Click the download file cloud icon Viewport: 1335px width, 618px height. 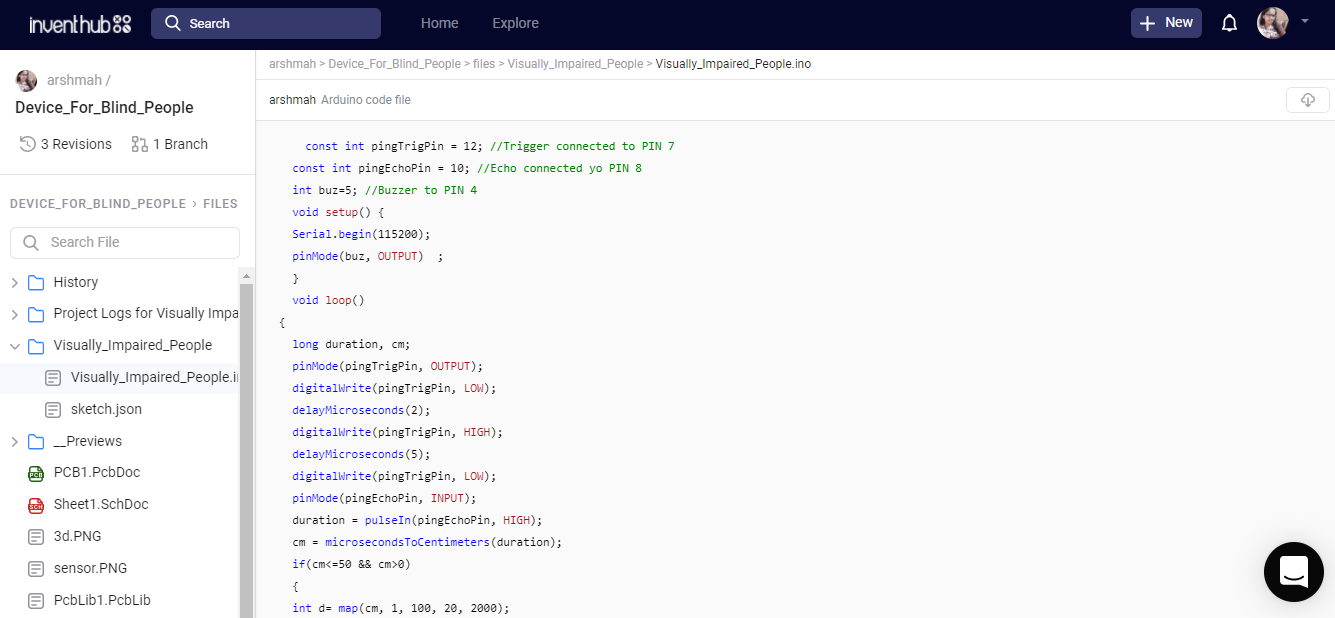(1307, 100)
